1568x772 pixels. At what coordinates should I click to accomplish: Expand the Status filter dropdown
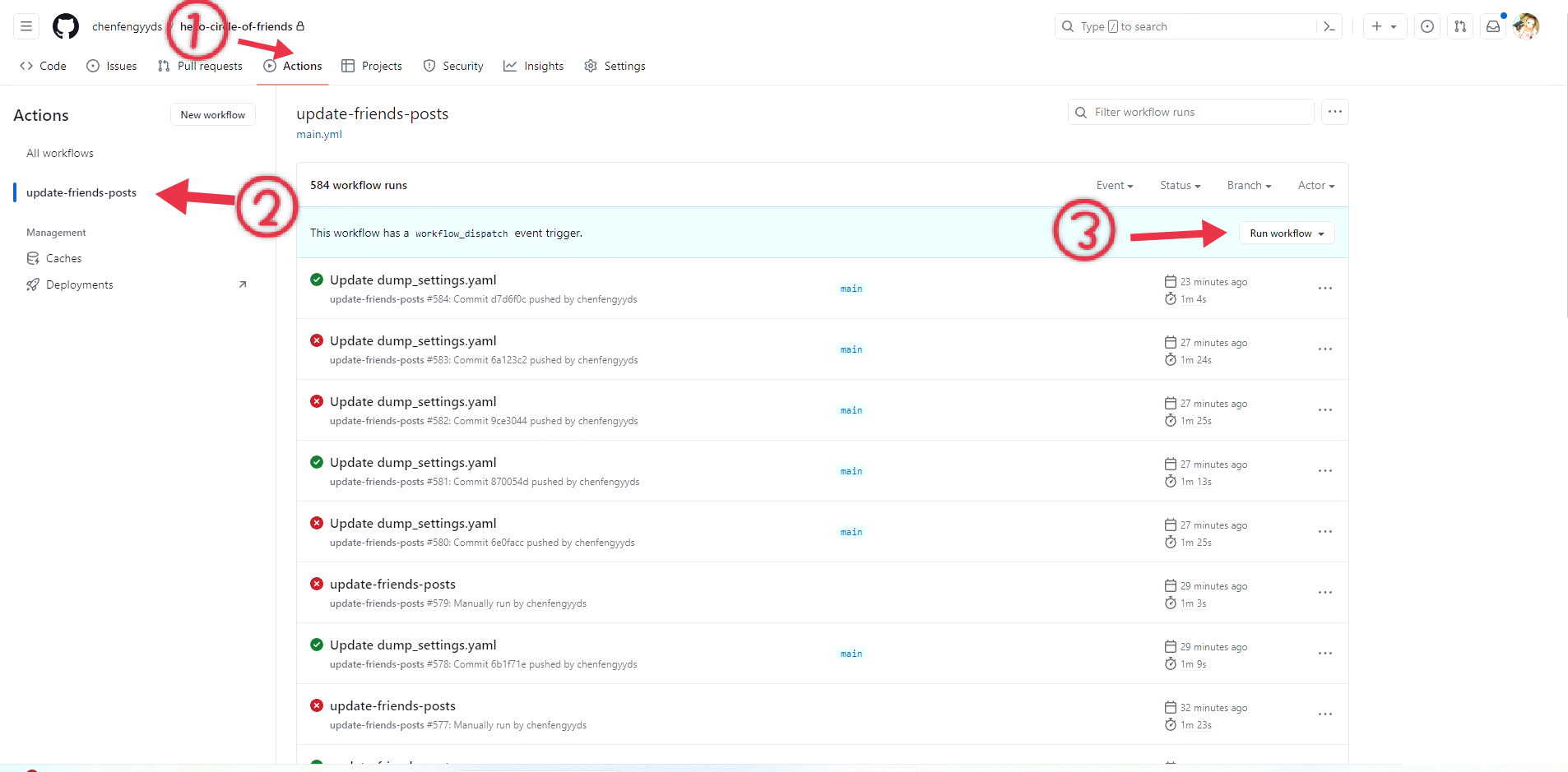1181,186
